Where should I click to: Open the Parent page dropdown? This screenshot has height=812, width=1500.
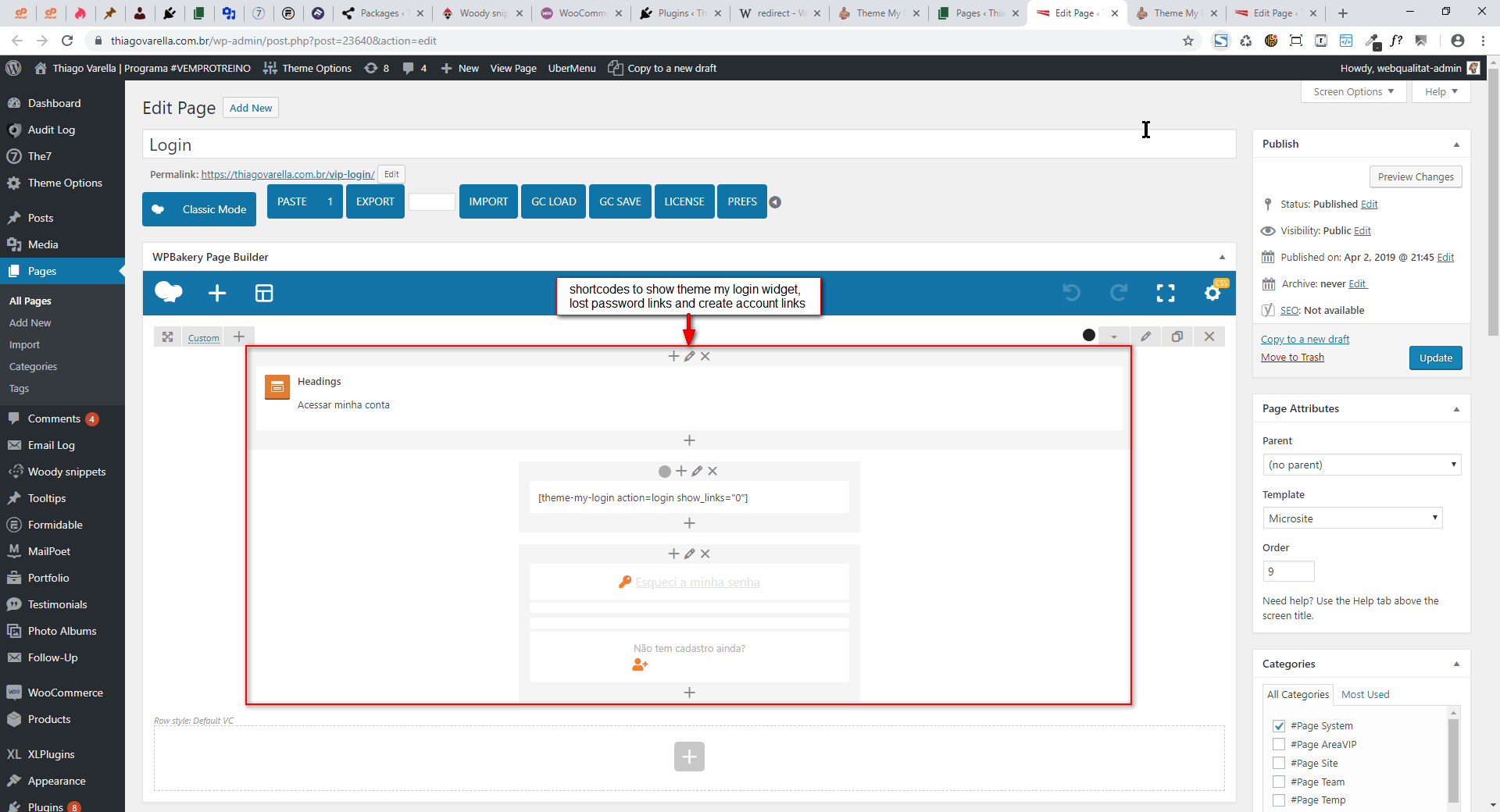pos(1362,465)
